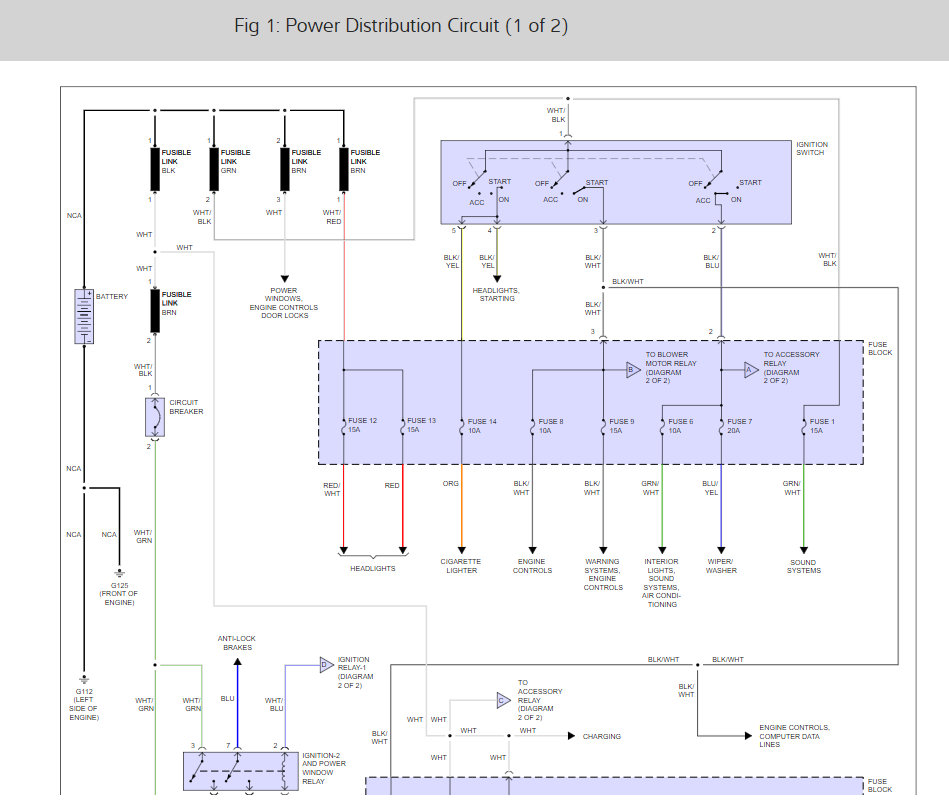Click the FUSE 6 10A label
The height and width of the screenshot is (809, 949).
(x=680, y=426)
